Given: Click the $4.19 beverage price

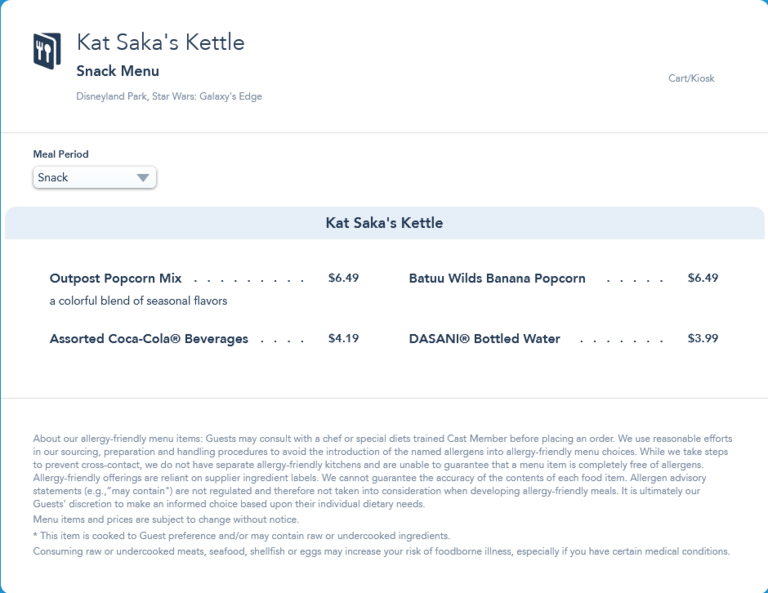Looking at the screenshot, I should pos(343,338).
